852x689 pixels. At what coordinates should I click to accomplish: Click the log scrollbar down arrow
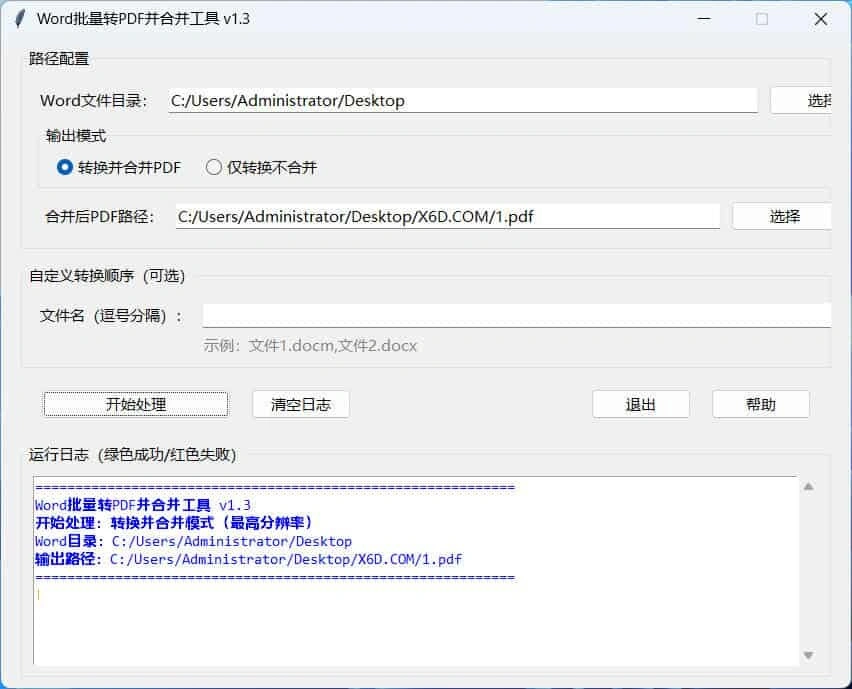[x=807, y=655]
